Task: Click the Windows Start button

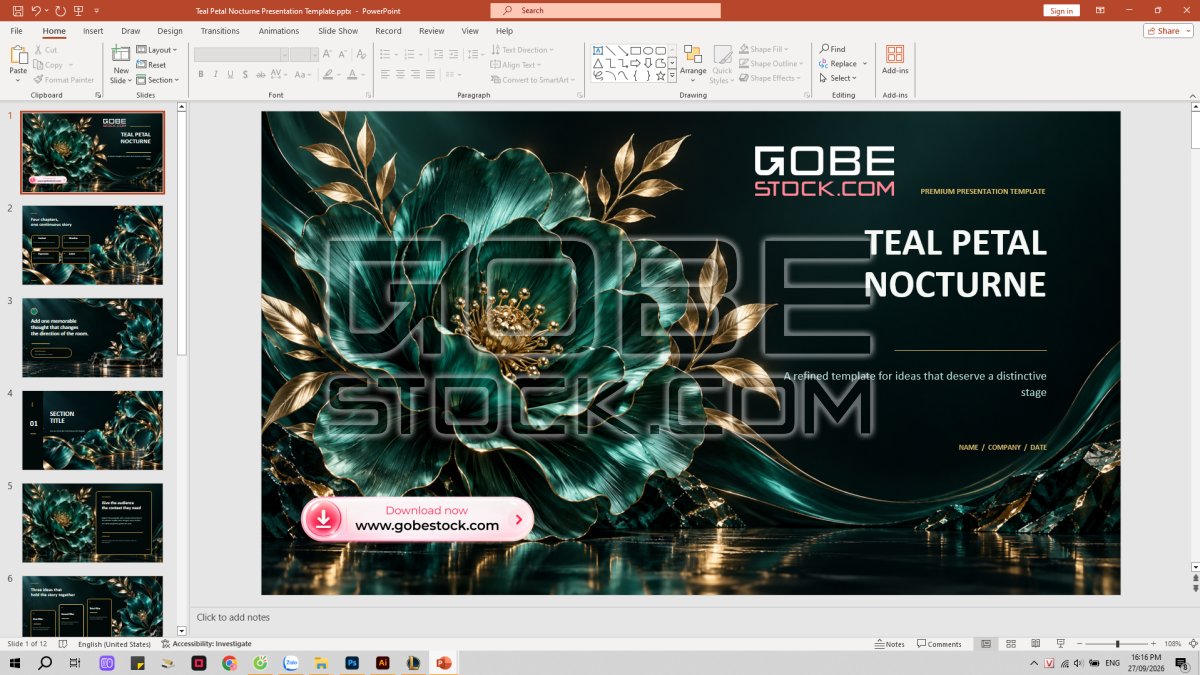Action: [x=15, y=663]
